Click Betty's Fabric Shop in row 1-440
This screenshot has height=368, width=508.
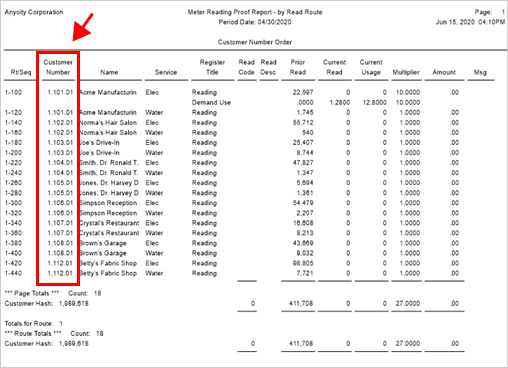[108, 273]
